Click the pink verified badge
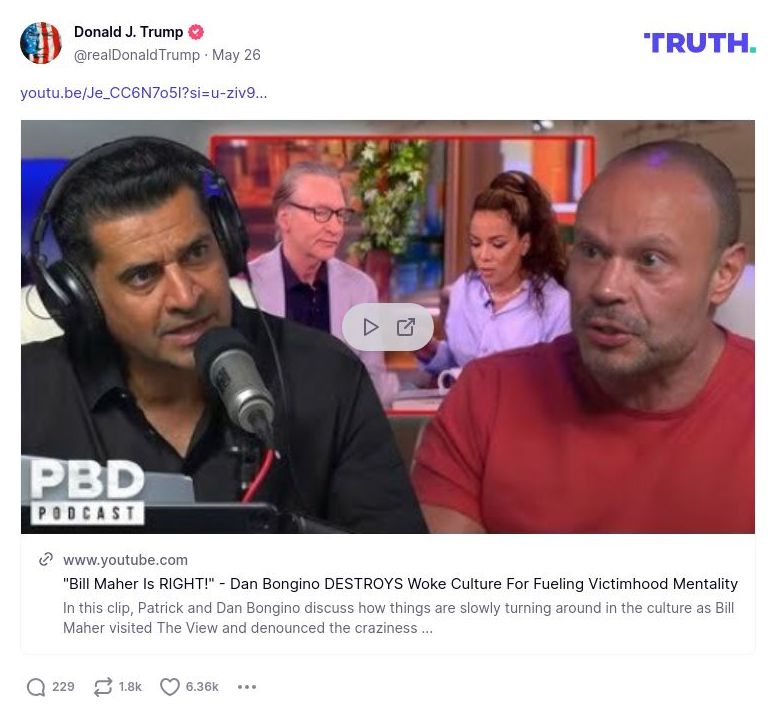Viewport: 777px width, 717px height. [196, 32]
